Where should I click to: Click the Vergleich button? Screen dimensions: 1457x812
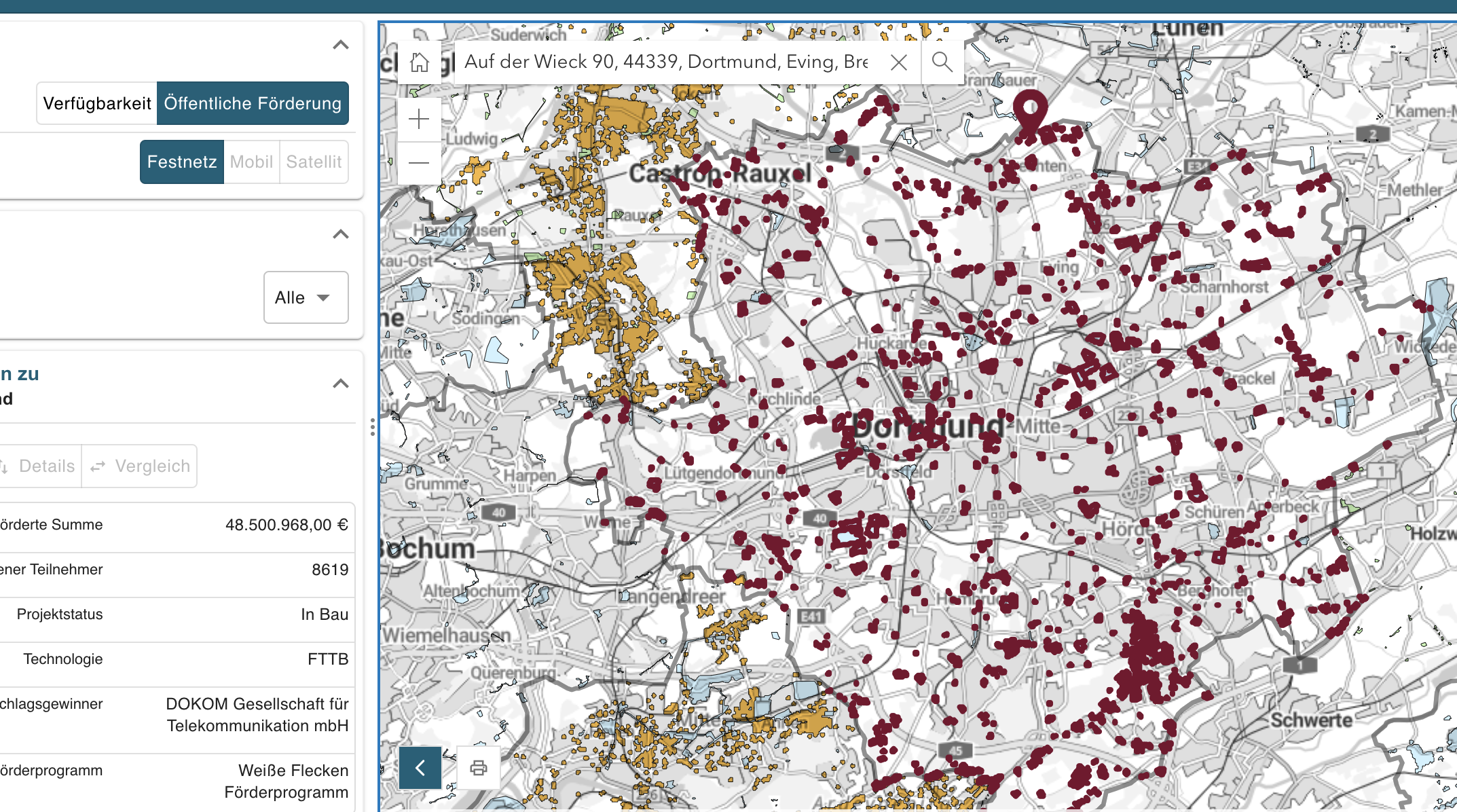(140, 466)
